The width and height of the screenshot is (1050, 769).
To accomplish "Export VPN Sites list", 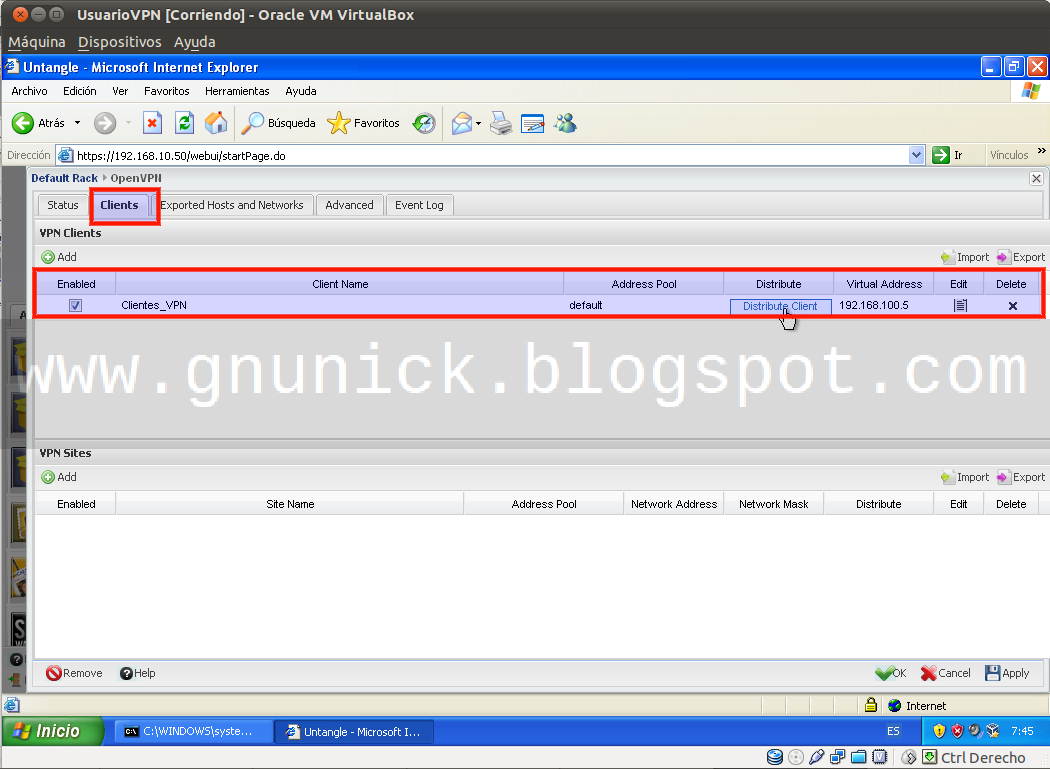I will click(1021, 477).
